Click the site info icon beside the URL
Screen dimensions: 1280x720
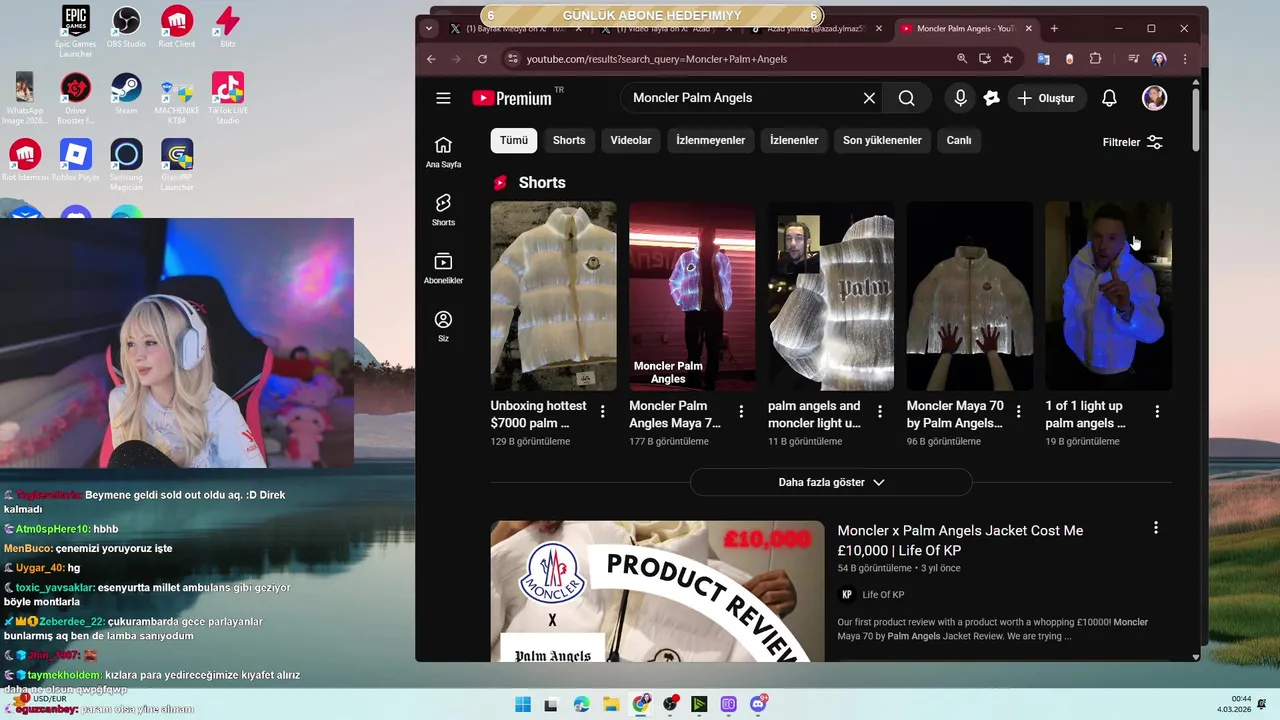tap(512, 59)
